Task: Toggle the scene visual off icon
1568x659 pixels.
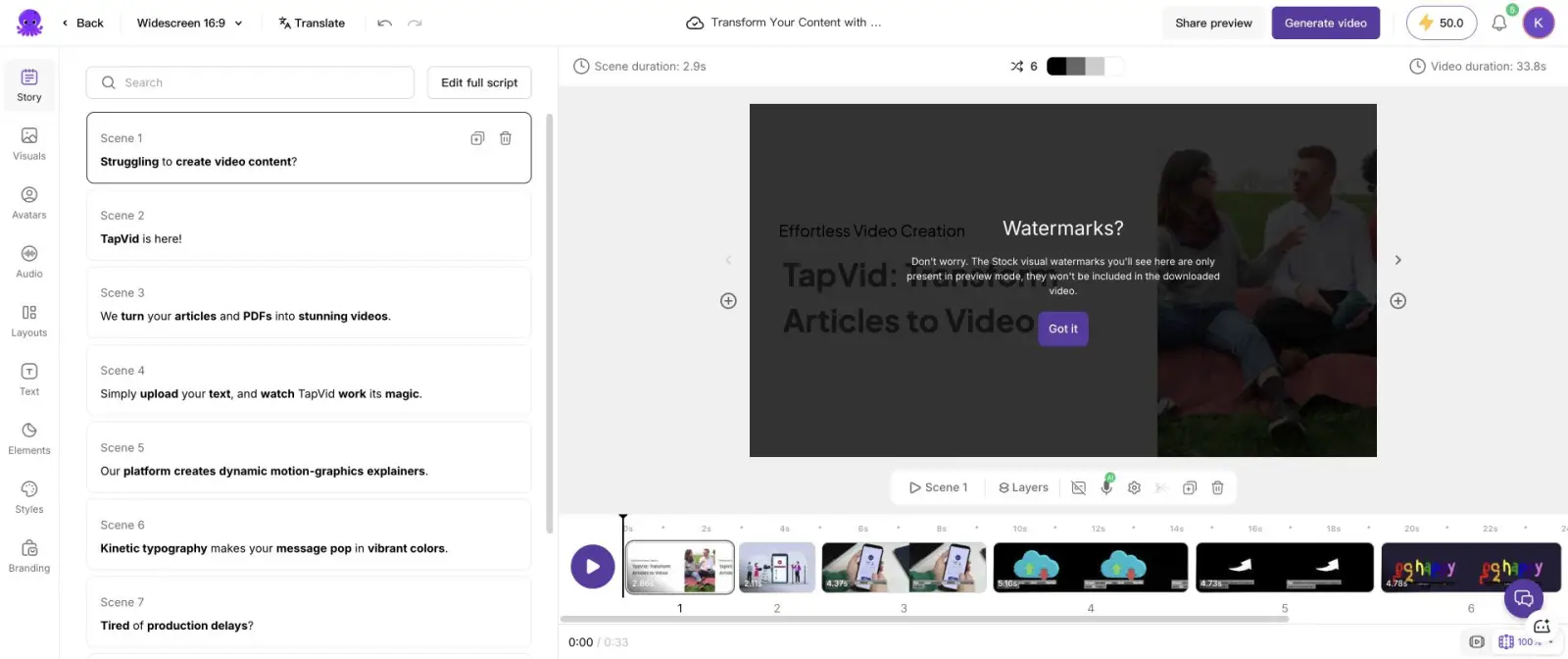Action: 1079,487
